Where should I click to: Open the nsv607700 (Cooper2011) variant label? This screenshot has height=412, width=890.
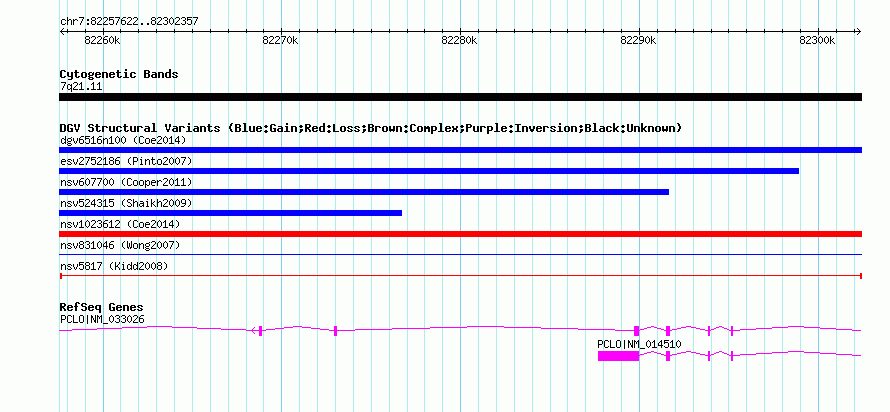click(126, 182)
